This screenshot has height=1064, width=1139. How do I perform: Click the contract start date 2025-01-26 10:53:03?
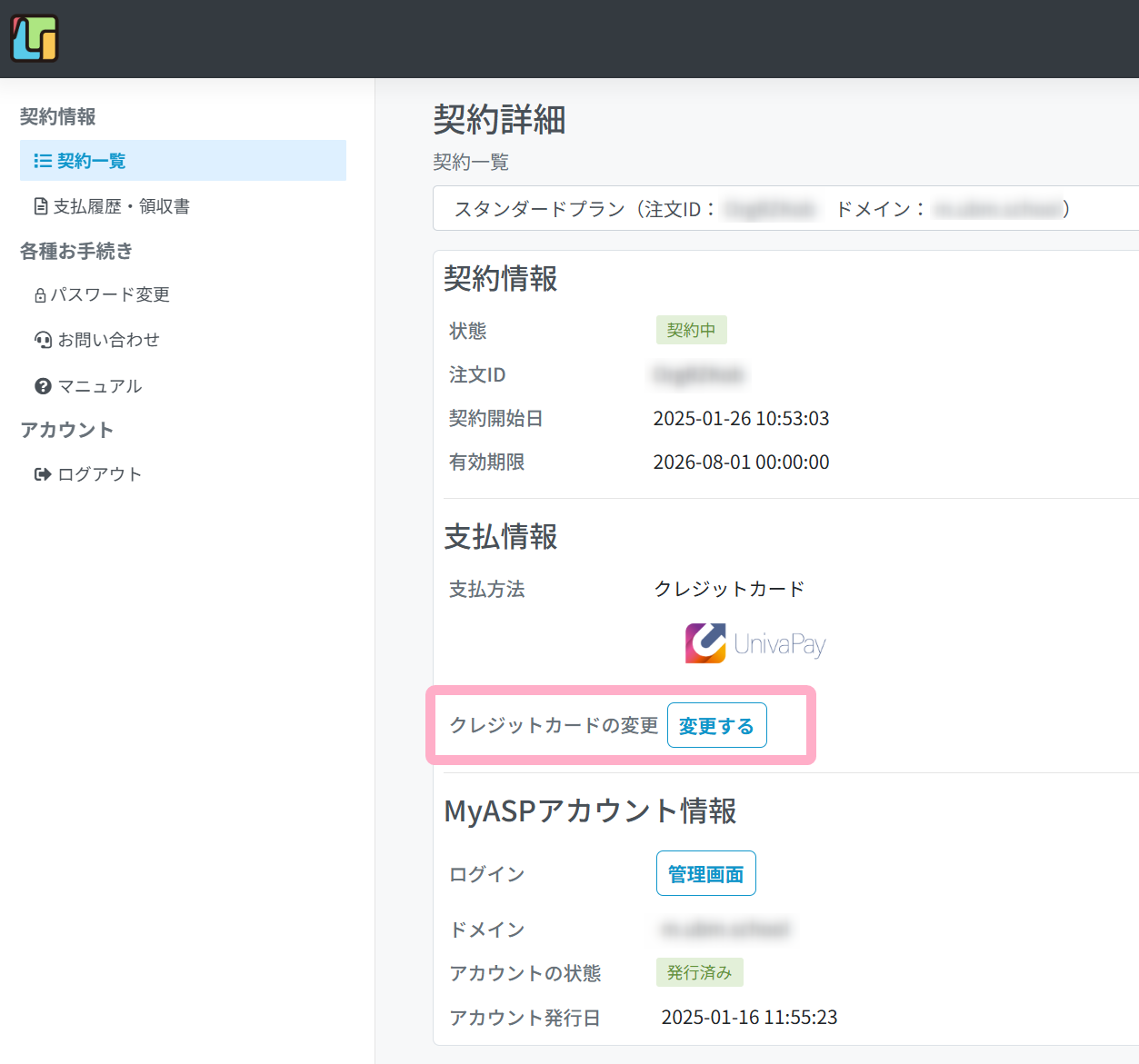pyautogui.click(x=742, y=419)
